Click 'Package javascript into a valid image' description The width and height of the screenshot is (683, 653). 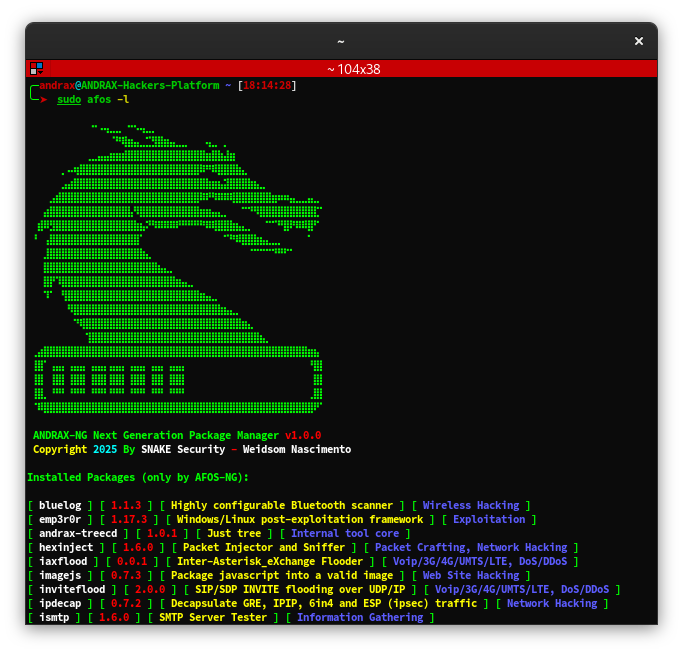pos(282,575)
